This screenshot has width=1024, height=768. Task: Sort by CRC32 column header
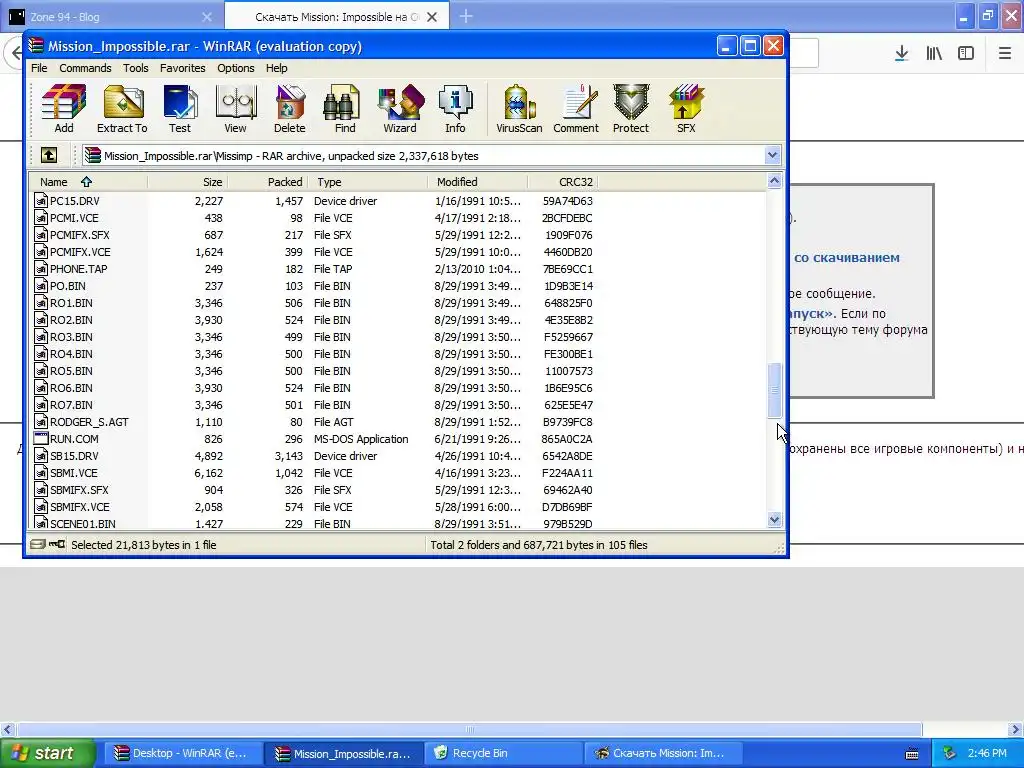[x=563, y=182]
